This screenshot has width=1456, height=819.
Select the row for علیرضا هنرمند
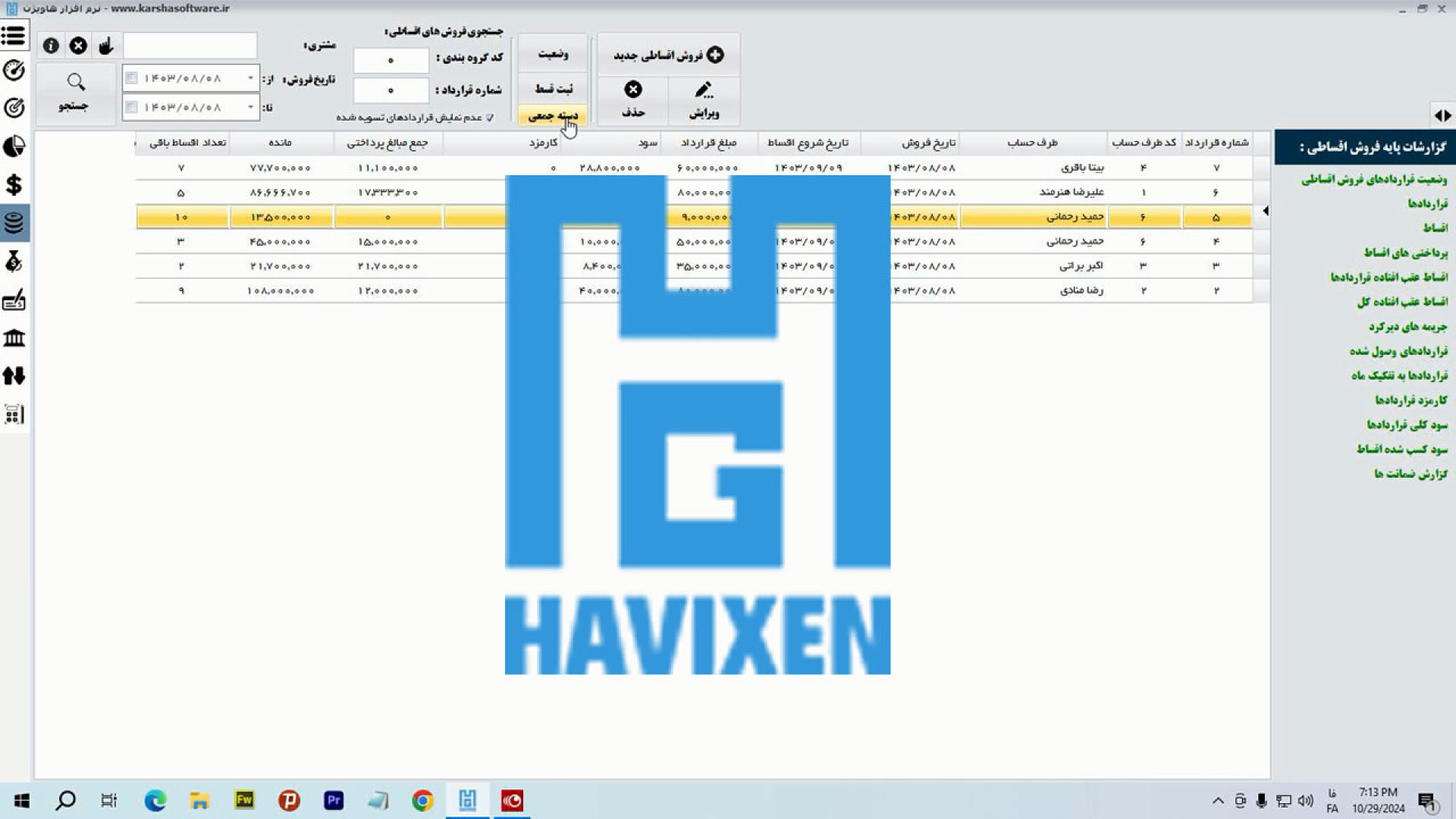click(x=694, y=193)
